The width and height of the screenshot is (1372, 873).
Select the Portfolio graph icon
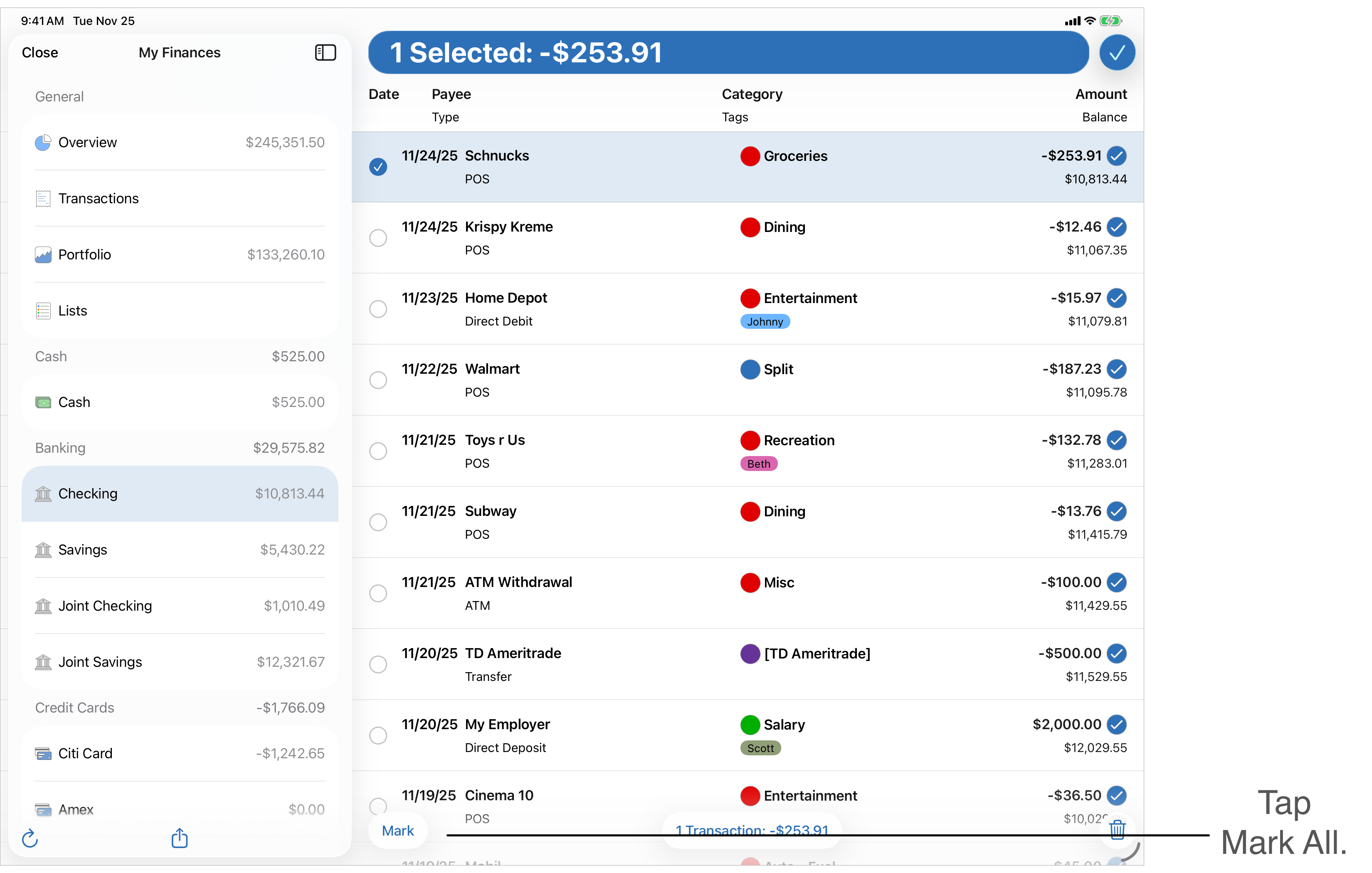pos(43,255)
